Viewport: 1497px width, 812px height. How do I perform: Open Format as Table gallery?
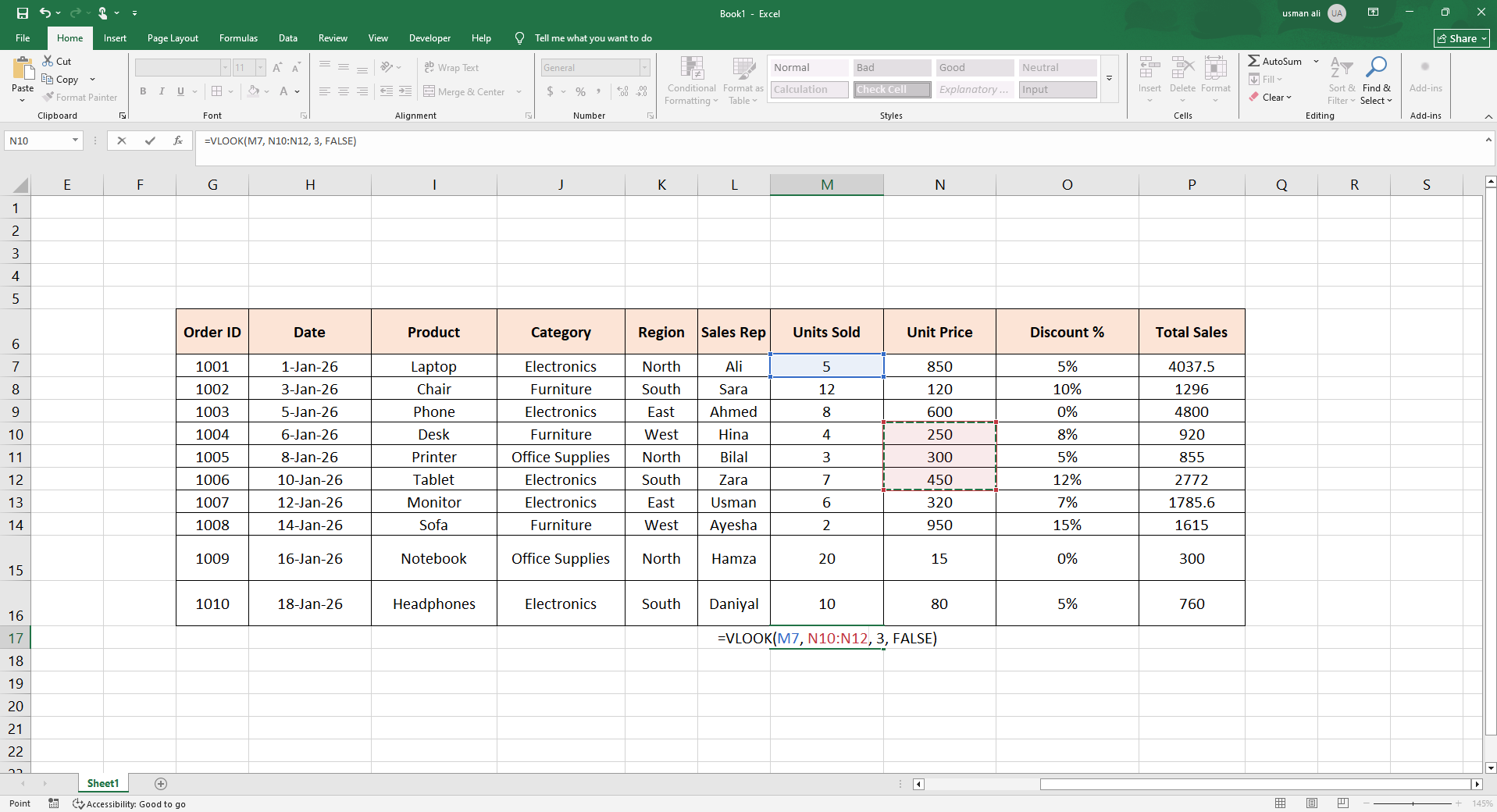[x=743, y=80]
